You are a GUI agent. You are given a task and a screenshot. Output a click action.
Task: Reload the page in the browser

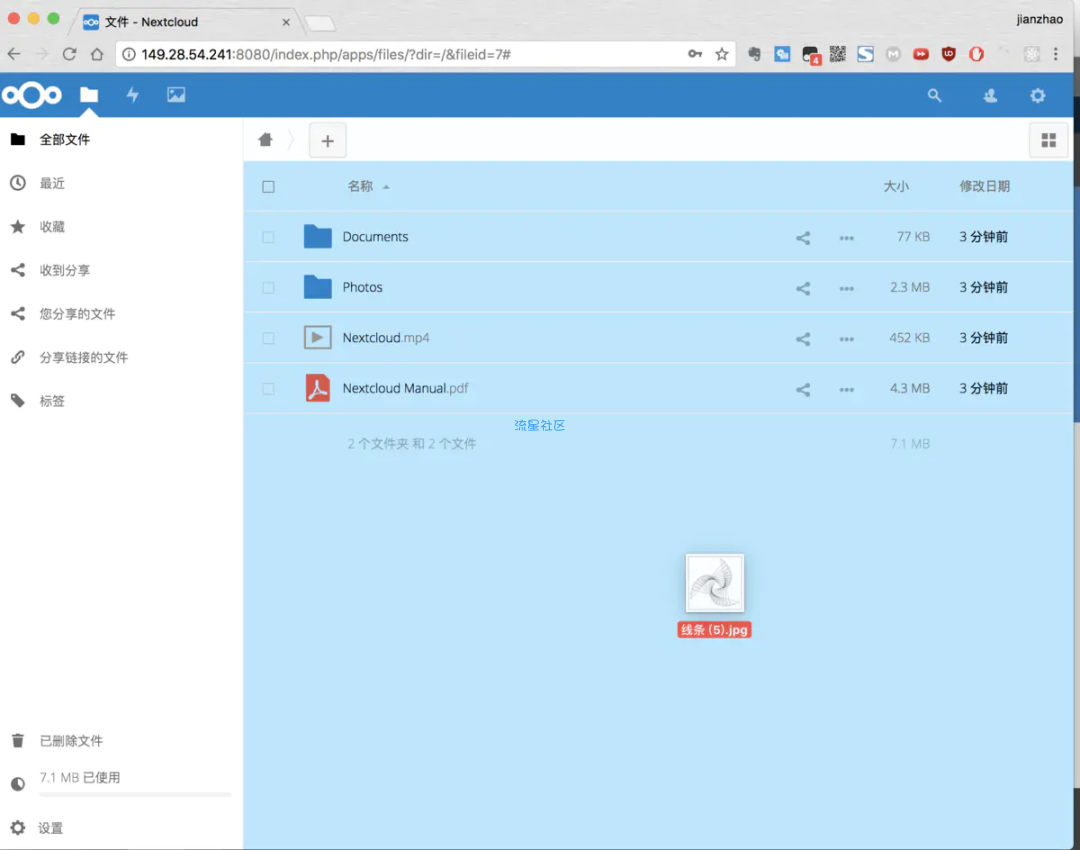(x=69, y=54)
